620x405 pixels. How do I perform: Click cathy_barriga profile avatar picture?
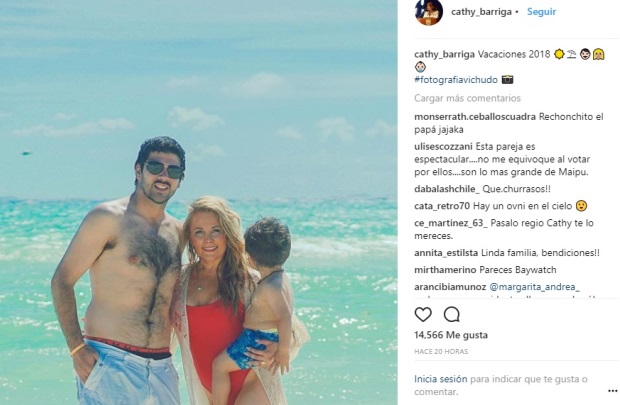click(429, 12)
